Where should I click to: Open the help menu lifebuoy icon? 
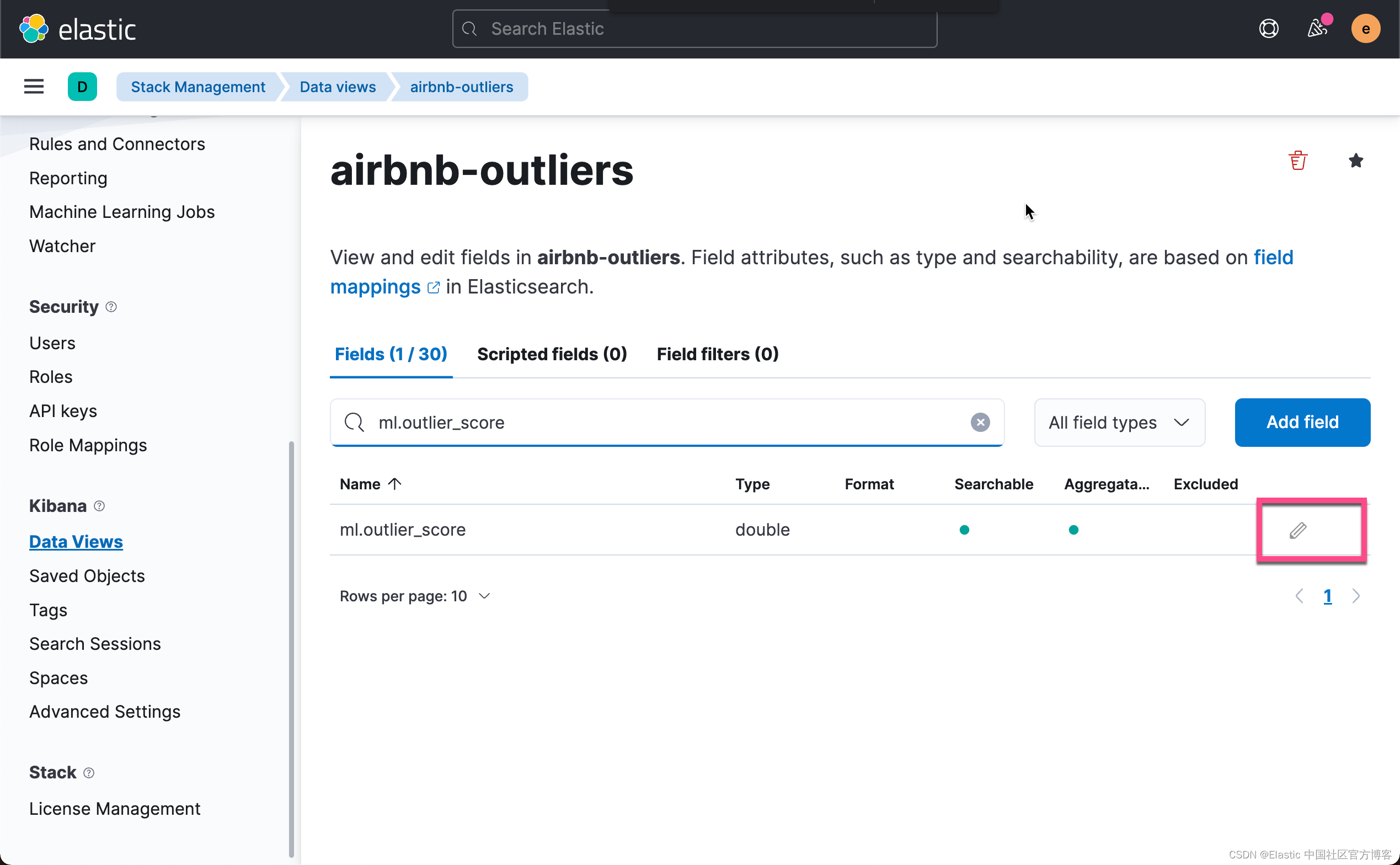pos(1269,29)
